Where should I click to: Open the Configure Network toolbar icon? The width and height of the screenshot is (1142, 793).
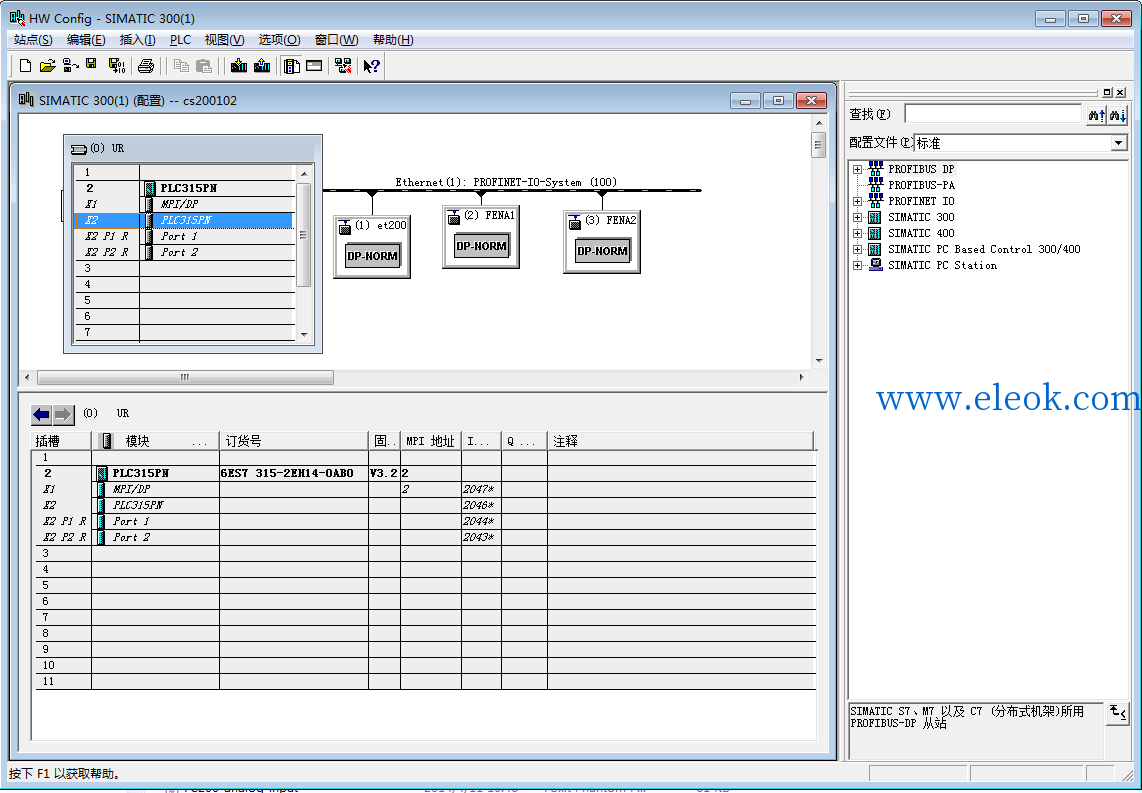point(343,66)
